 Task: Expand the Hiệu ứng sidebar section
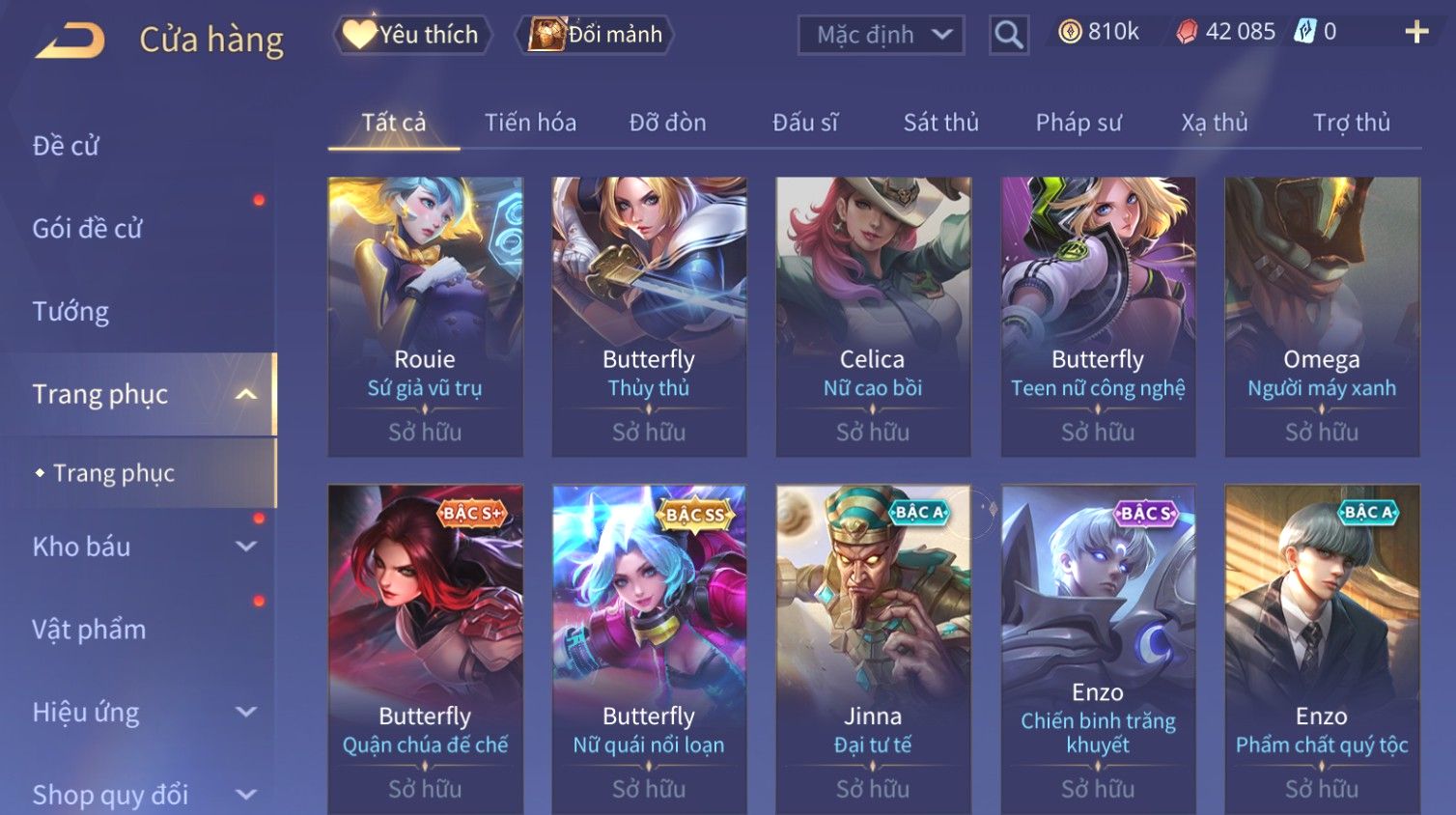click(x=246, y=713)
